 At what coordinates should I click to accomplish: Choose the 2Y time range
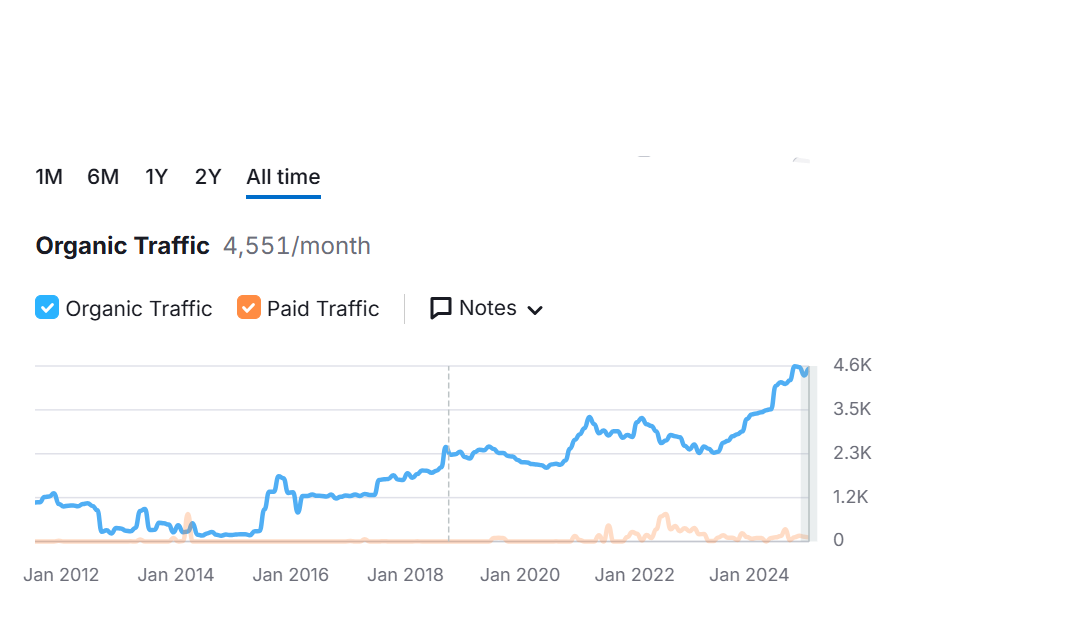click(208, 177)
